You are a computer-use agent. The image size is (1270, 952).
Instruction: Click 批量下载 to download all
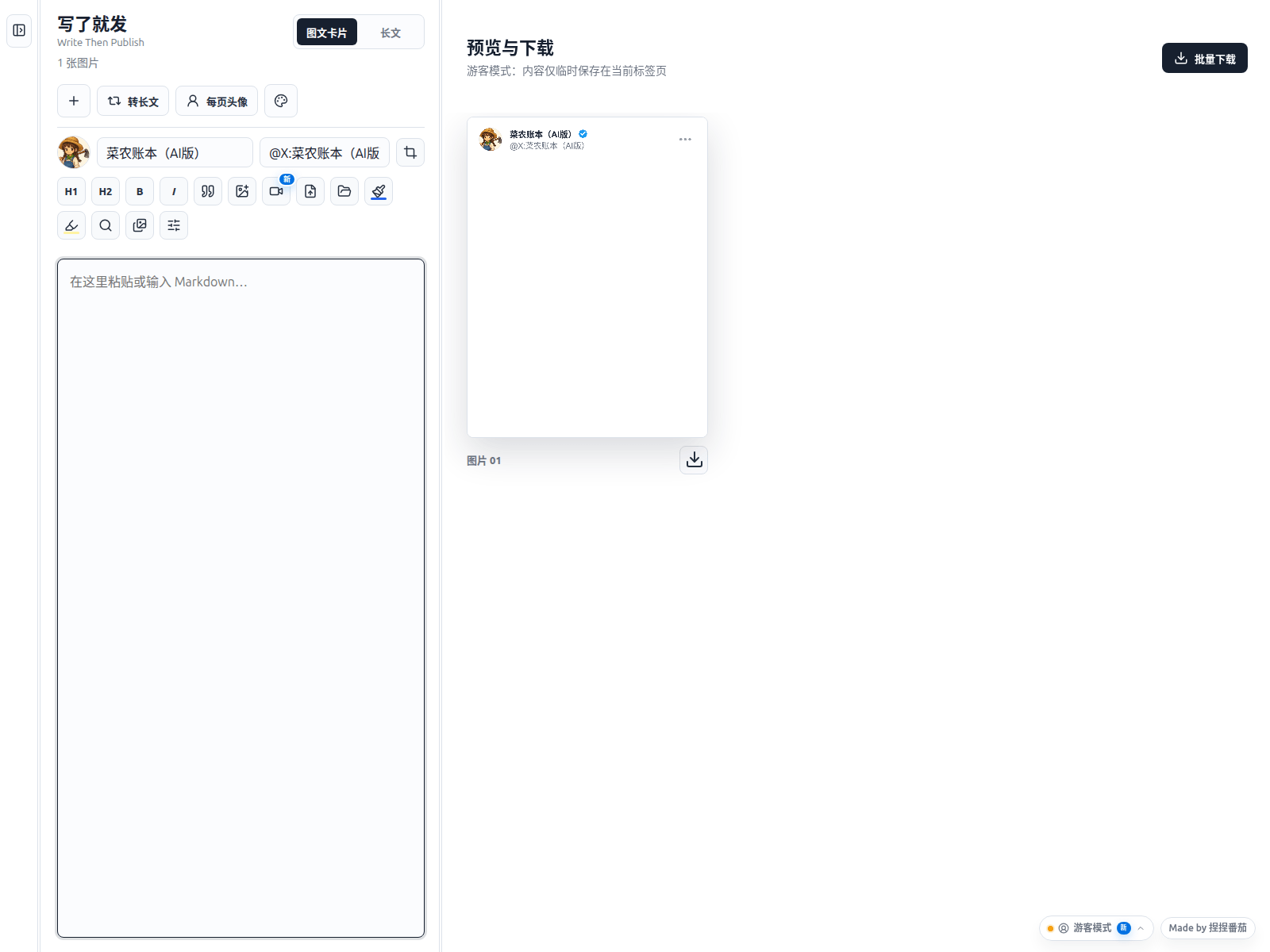(x=1205, y=58)
